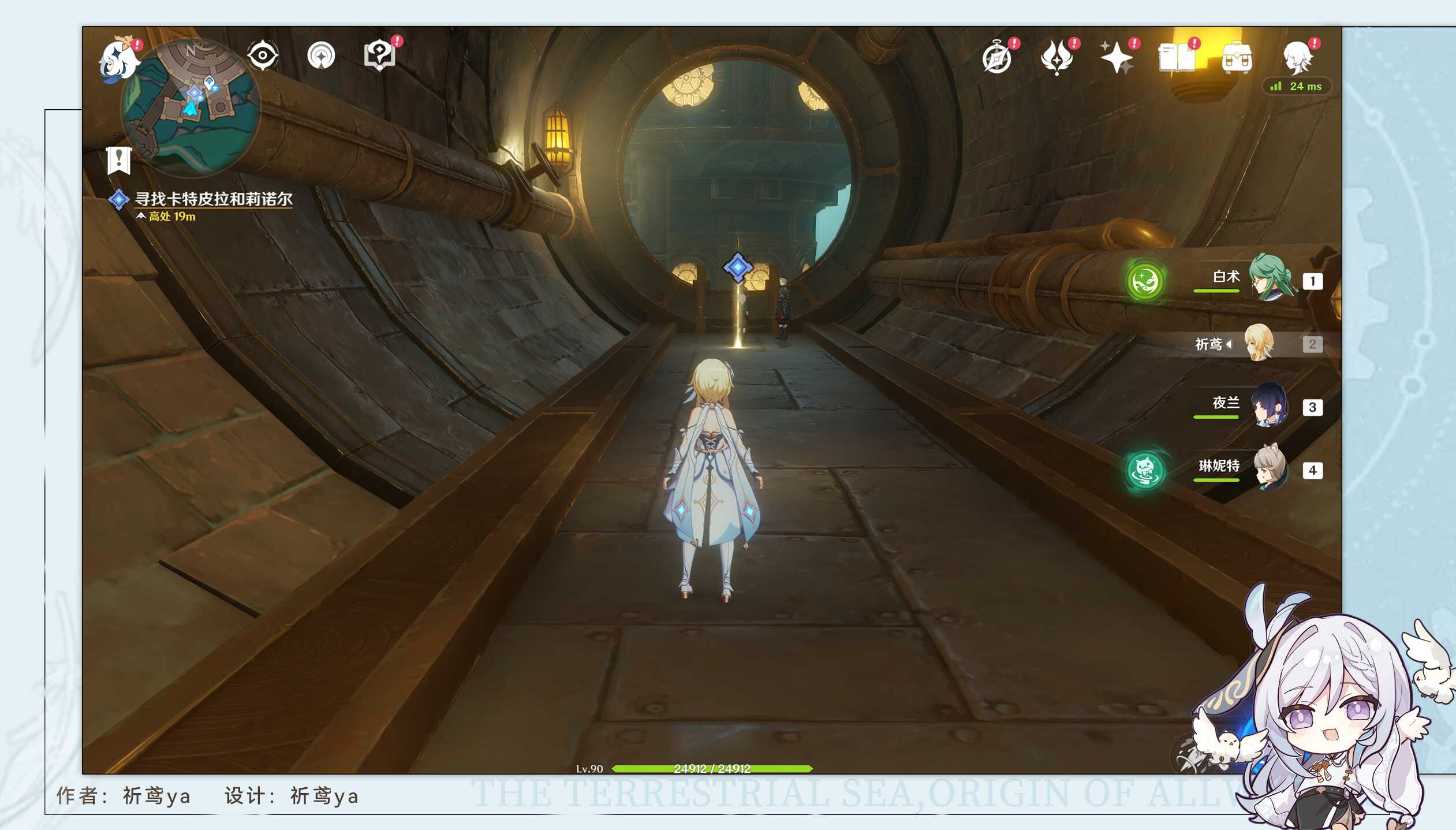Click 白术 character portrait
The width and height of the screenshot is (1456, 830).
(x=1271, y=278)
